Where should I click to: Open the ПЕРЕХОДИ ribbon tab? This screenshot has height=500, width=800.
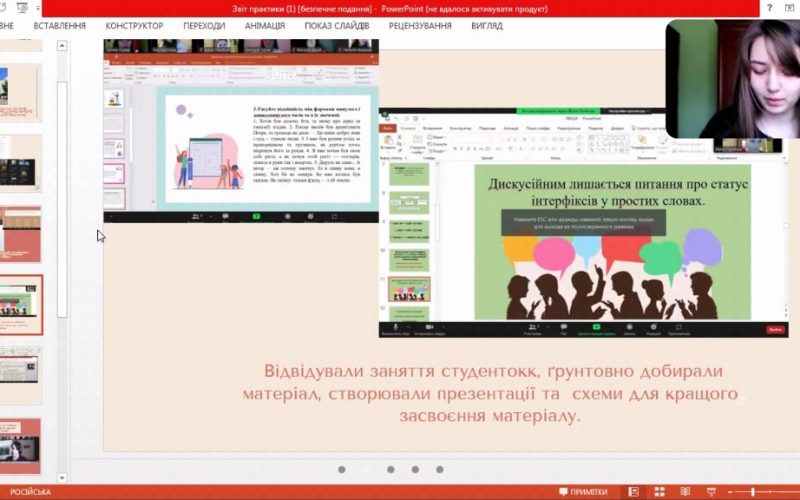204,25
